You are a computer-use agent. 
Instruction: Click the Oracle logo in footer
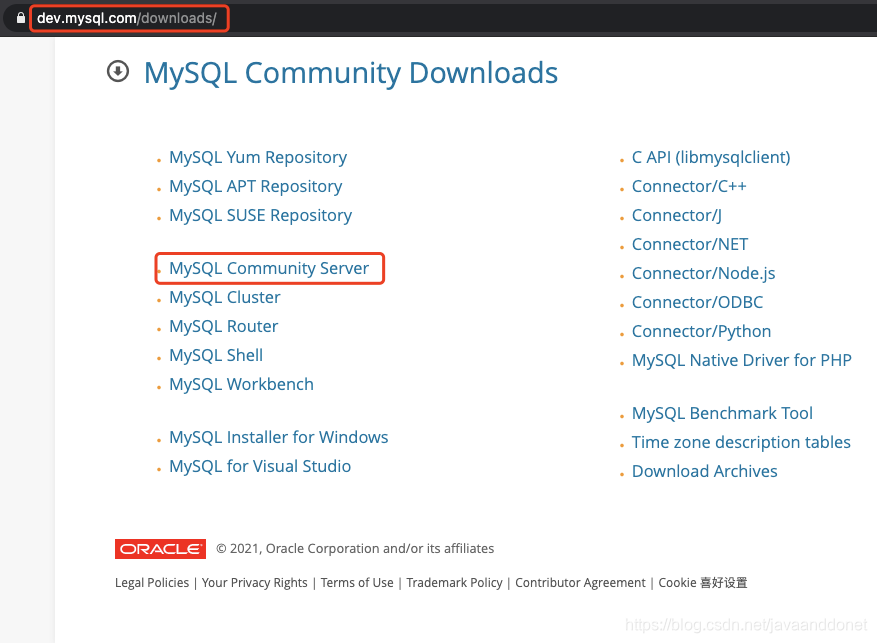[x=161, y=549]
